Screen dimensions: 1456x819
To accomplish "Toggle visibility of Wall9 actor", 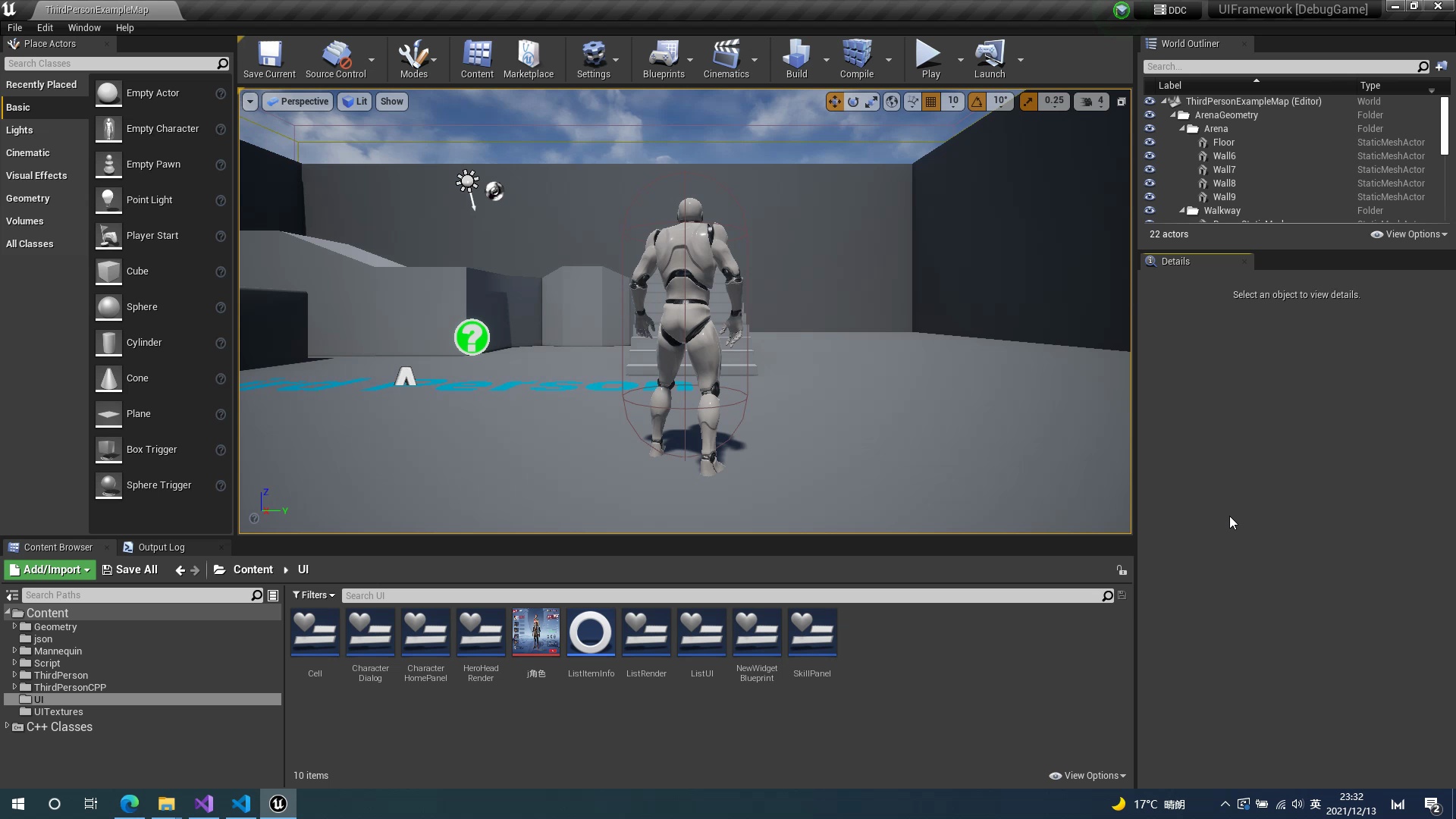I will coord(1150,197).
